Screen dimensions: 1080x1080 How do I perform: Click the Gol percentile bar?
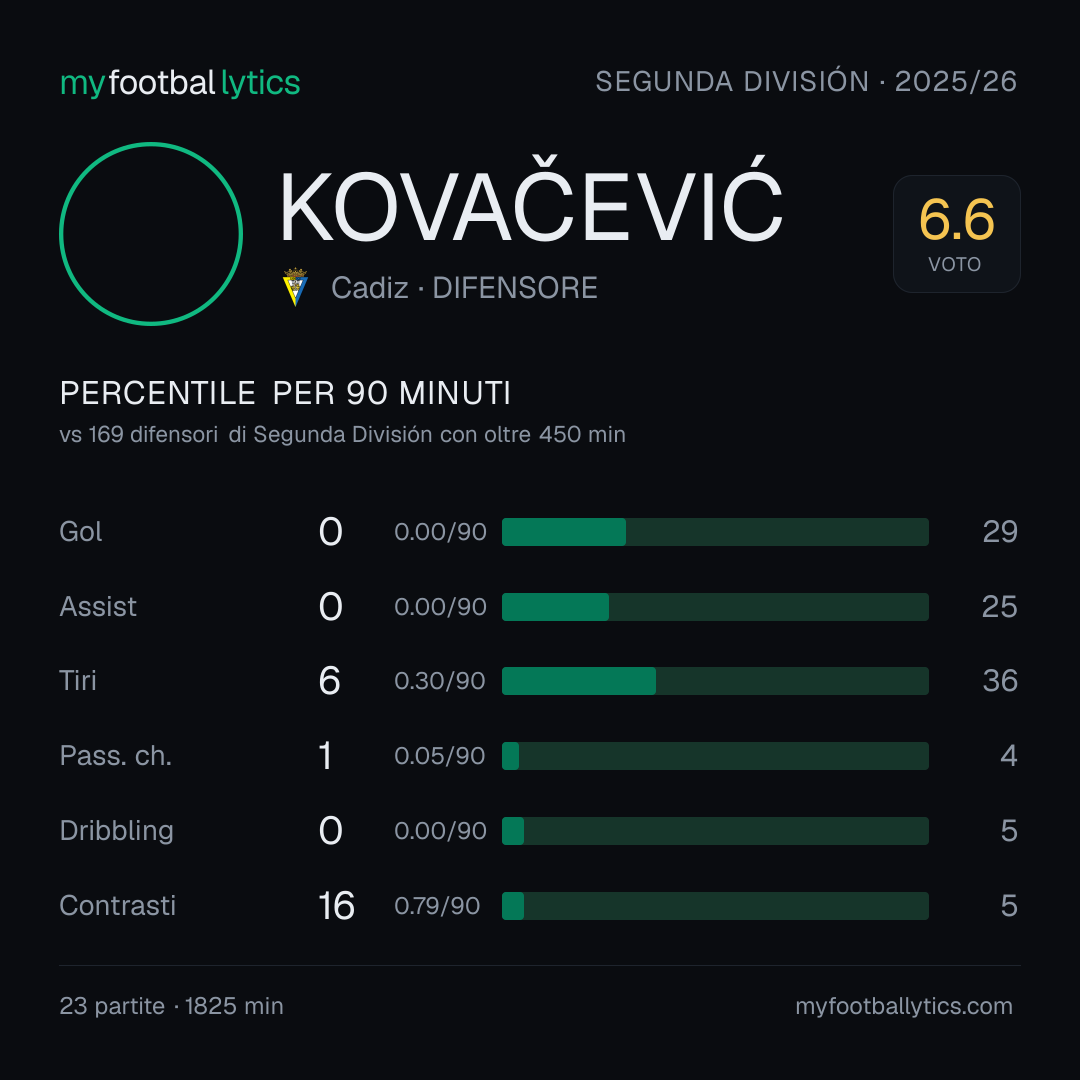pos(715,532)
